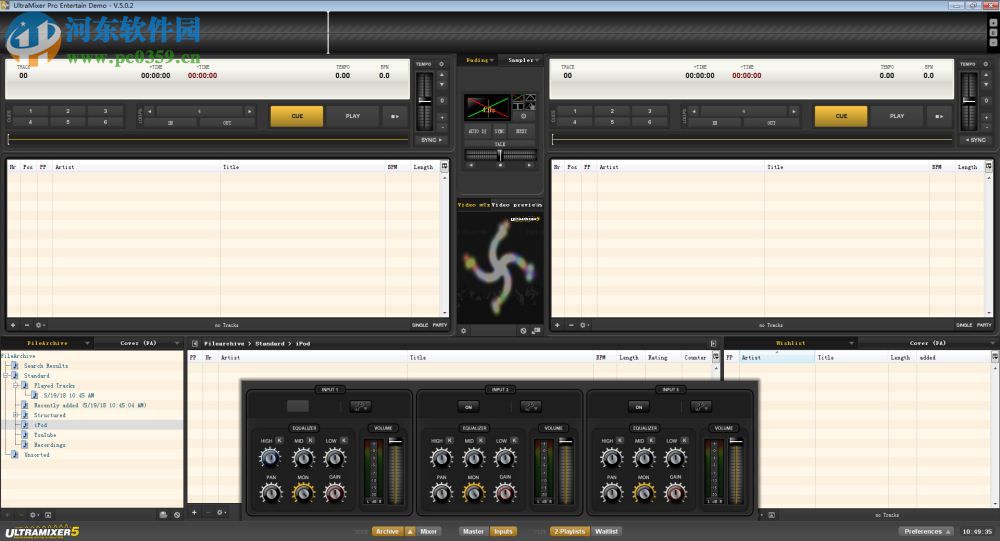This screenshot has height=541, width=1000.
Task: Start playback with left deck PLAY
Action: (353, 116)
